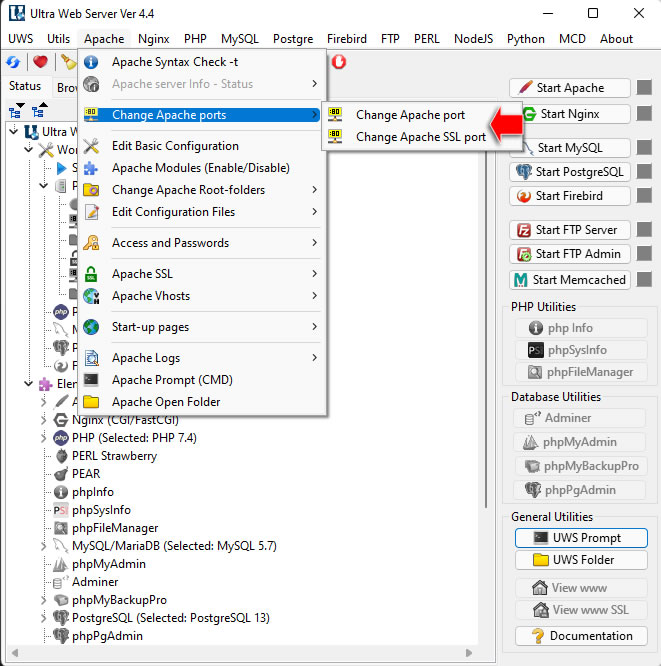Click the Start Firebird button

point(570,196)
